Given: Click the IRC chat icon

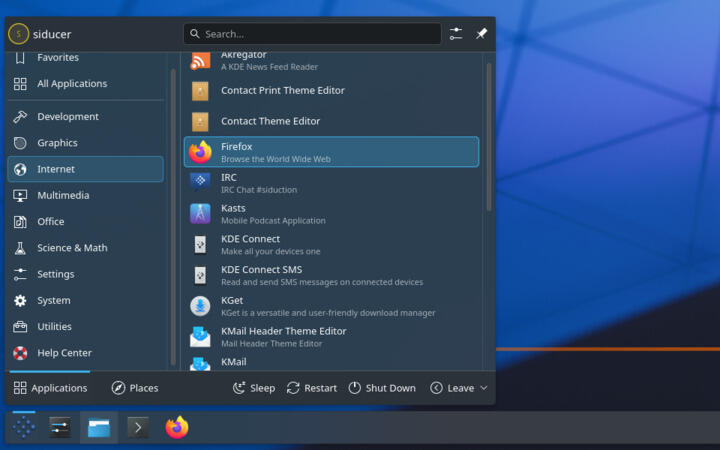Looking at the screenshot, I should coord(200,183).
